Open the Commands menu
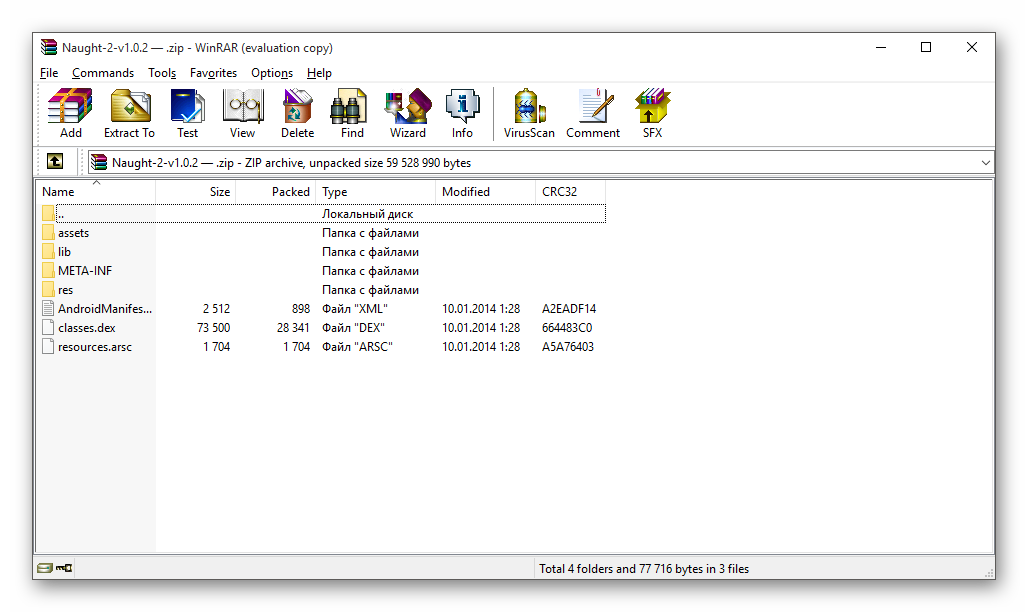Image resolution: width=1028 pixels, height=612 pixels. [x=102, y=73]
